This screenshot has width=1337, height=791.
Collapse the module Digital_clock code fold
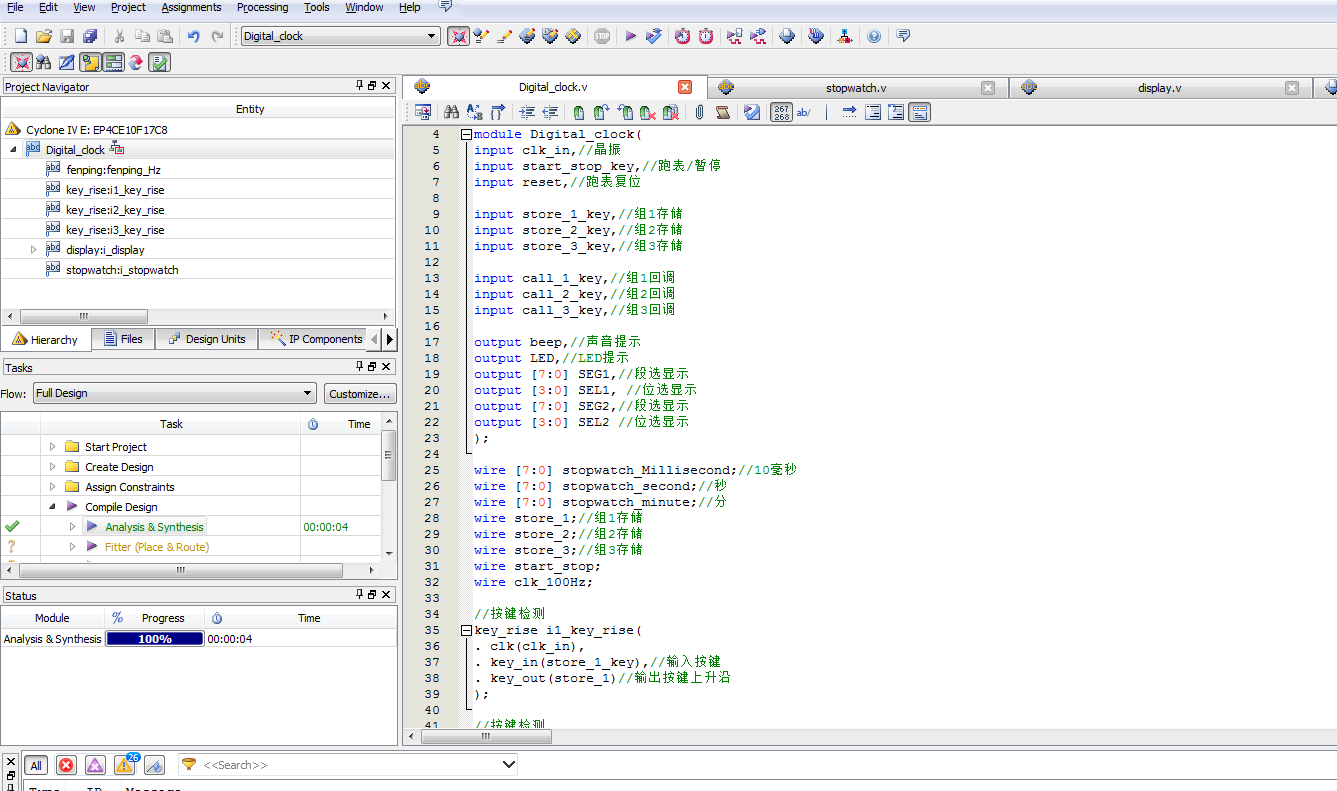[x=466, y=134]
